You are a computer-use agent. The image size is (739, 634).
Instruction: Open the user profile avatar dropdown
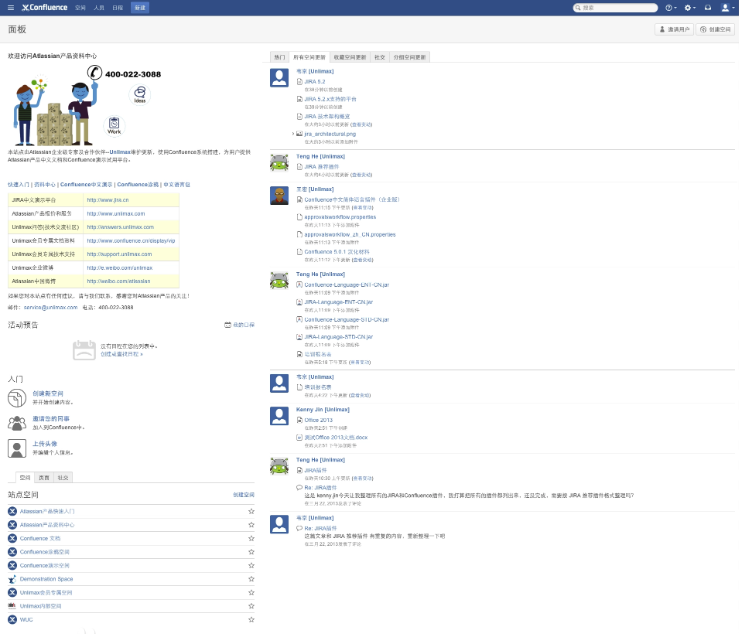[x=727, y=8]
